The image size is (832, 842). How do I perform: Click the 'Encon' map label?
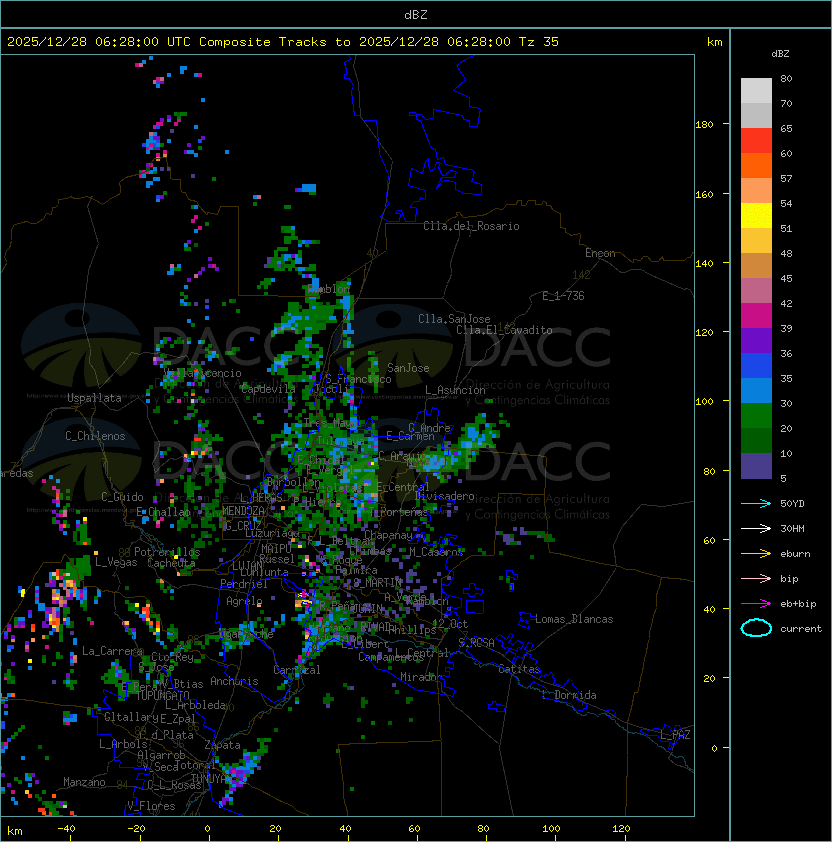pyautogui.click(x=600, y=253)
